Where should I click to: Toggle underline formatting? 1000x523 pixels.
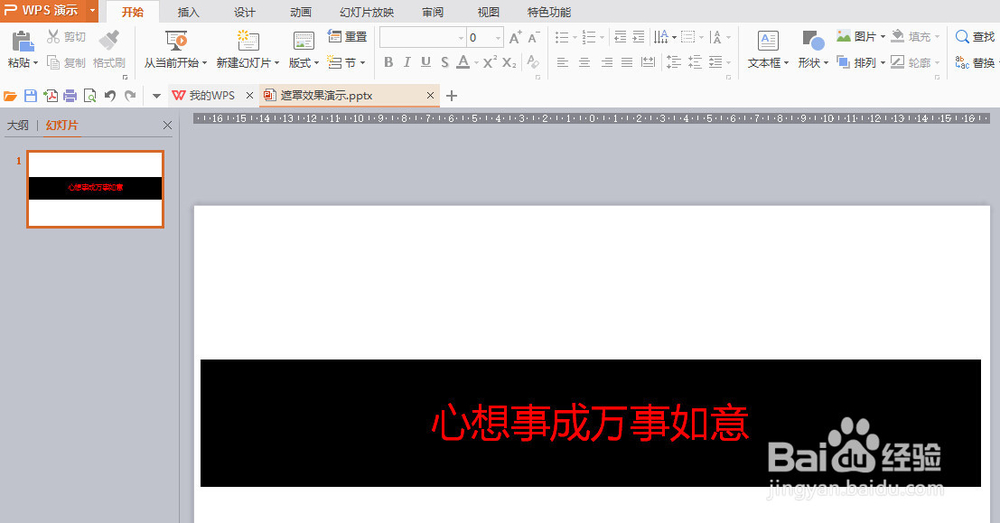[x=426, y=63]
